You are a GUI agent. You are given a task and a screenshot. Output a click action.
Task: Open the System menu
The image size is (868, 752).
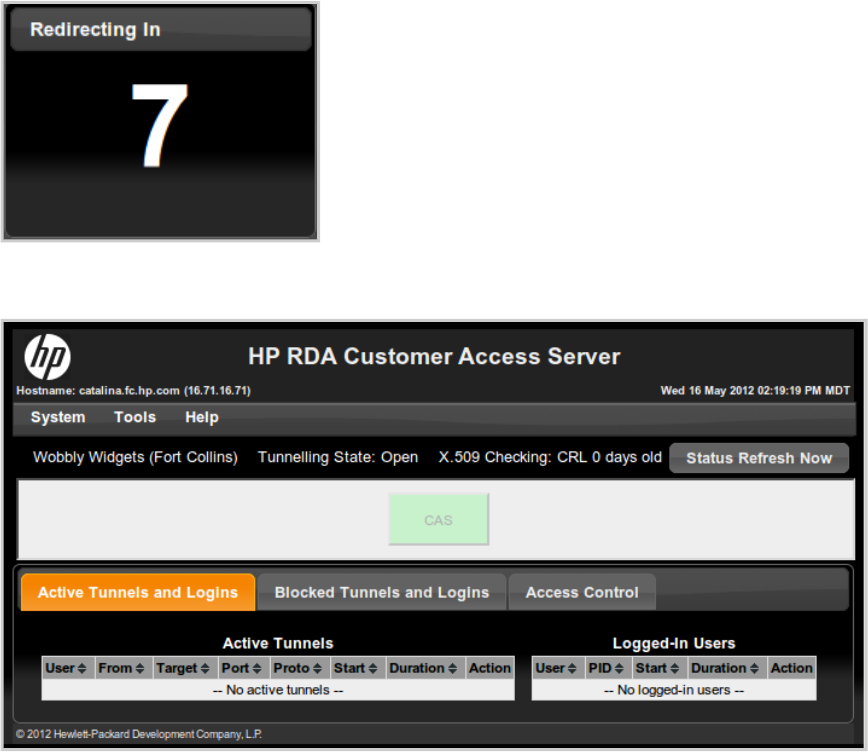tap(58, 417)
